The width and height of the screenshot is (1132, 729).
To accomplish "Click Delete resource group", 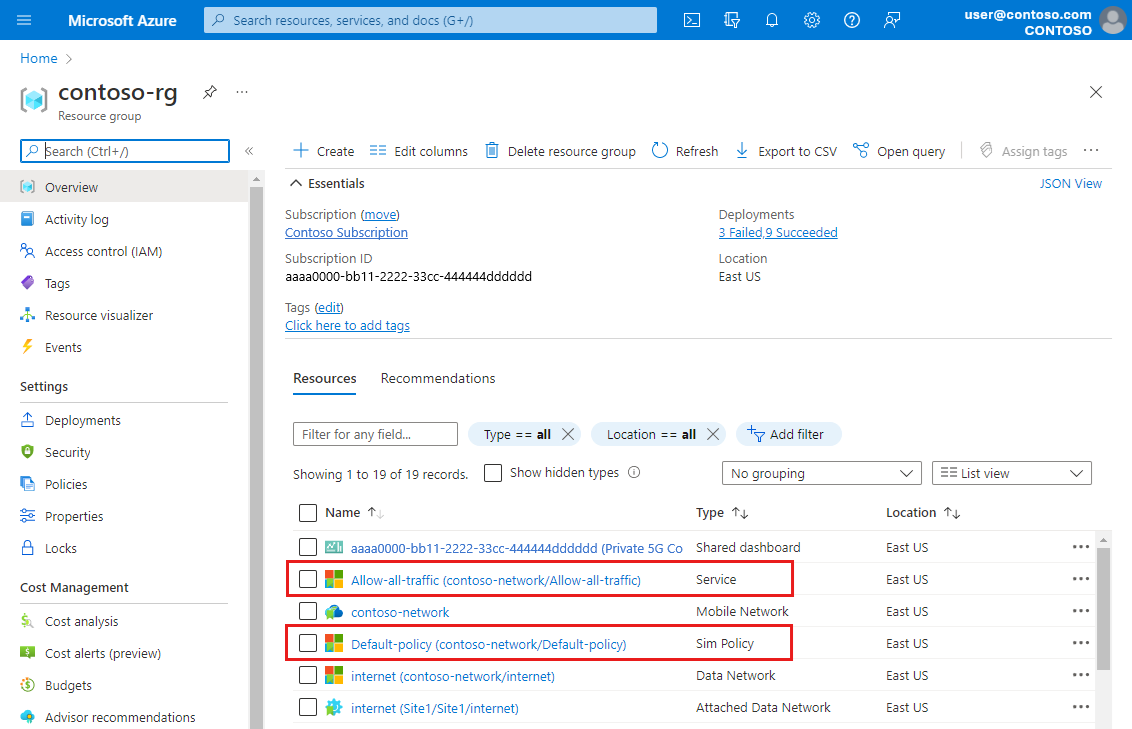I will tap(560, 151).
